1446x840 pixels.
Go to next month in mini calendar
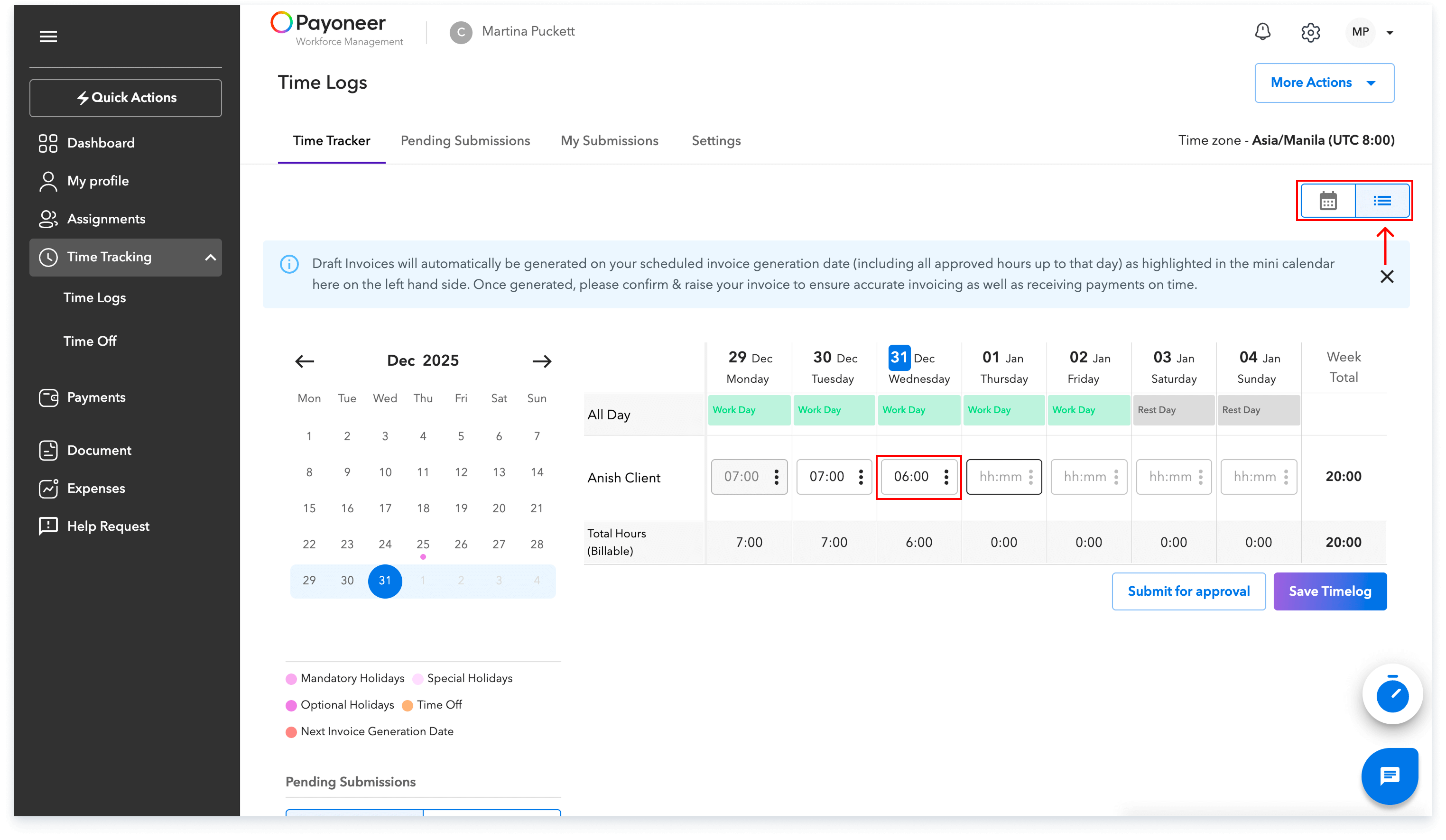tap(541, 361)
